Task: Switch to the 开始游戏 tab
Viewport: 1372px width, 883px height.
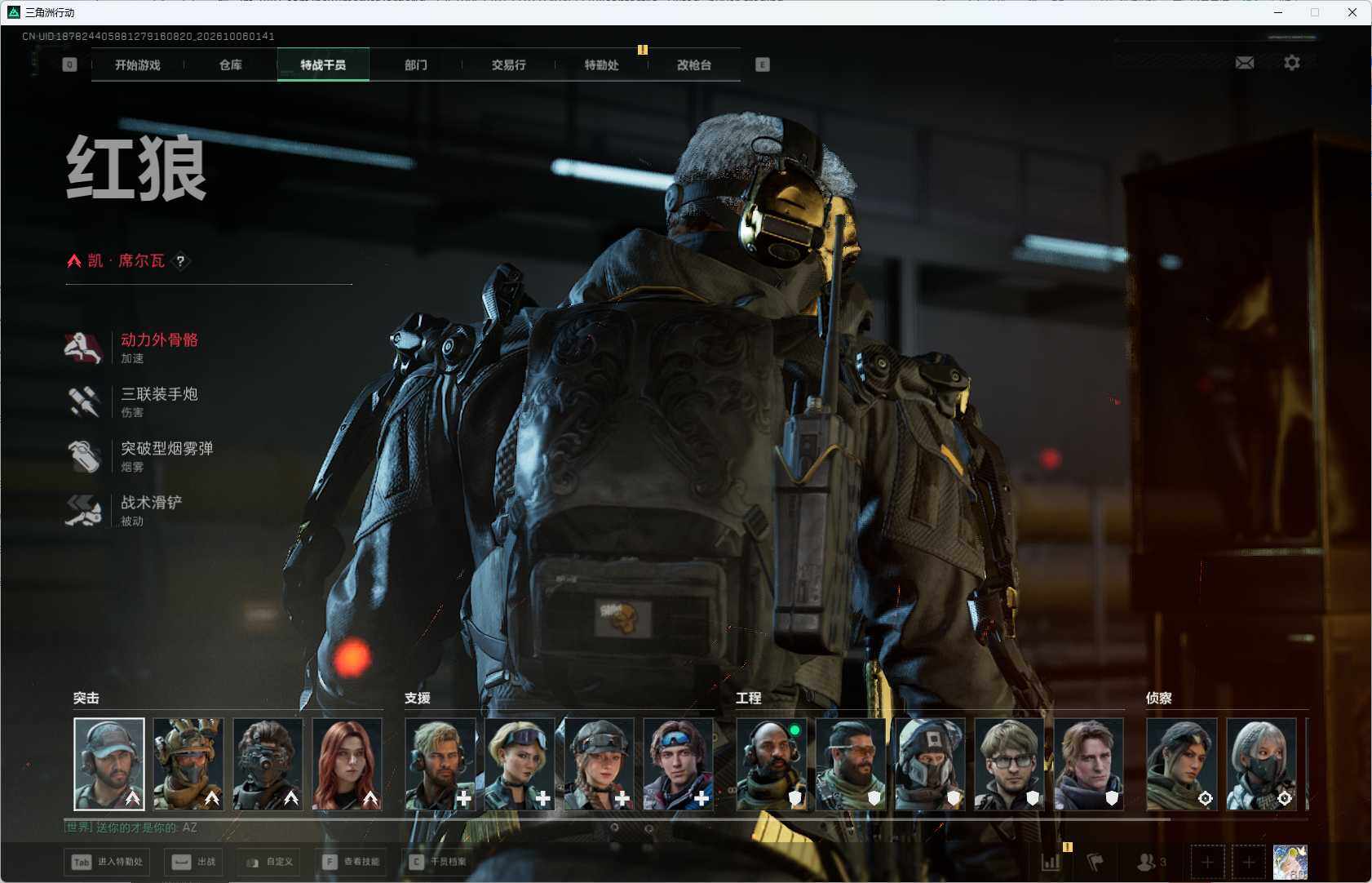Action: (x=138, y=64)
